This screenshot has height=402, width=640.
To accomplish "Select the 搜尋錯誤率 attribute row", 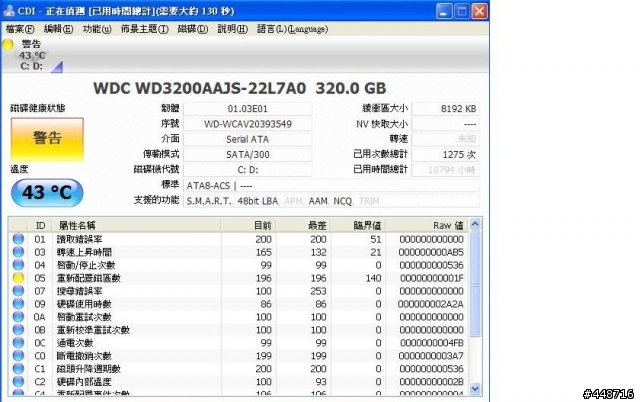I will [x=238, y=291].
